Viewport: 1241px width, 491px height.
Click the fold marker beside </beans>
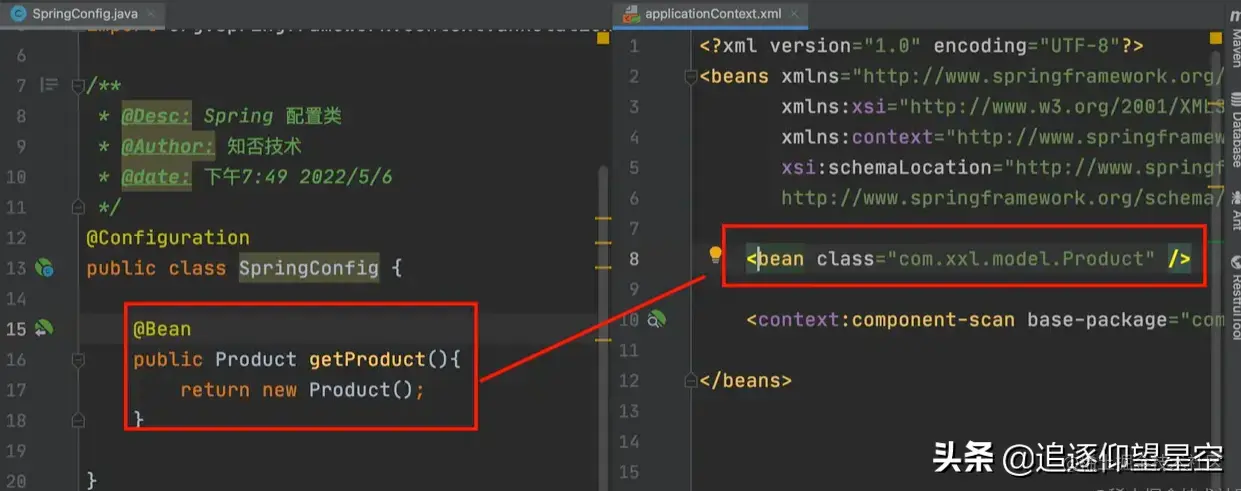[x=689, y=381]
